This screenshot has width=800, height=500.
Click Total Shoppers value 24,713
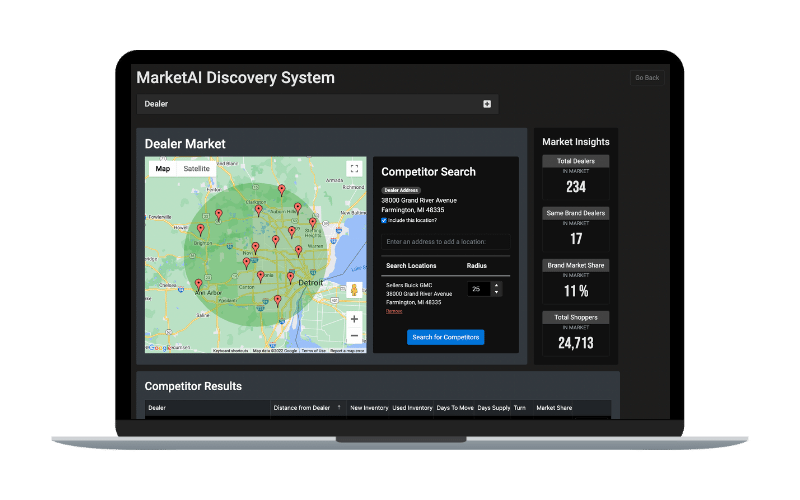pyautogui.click(x=576, y=343)
